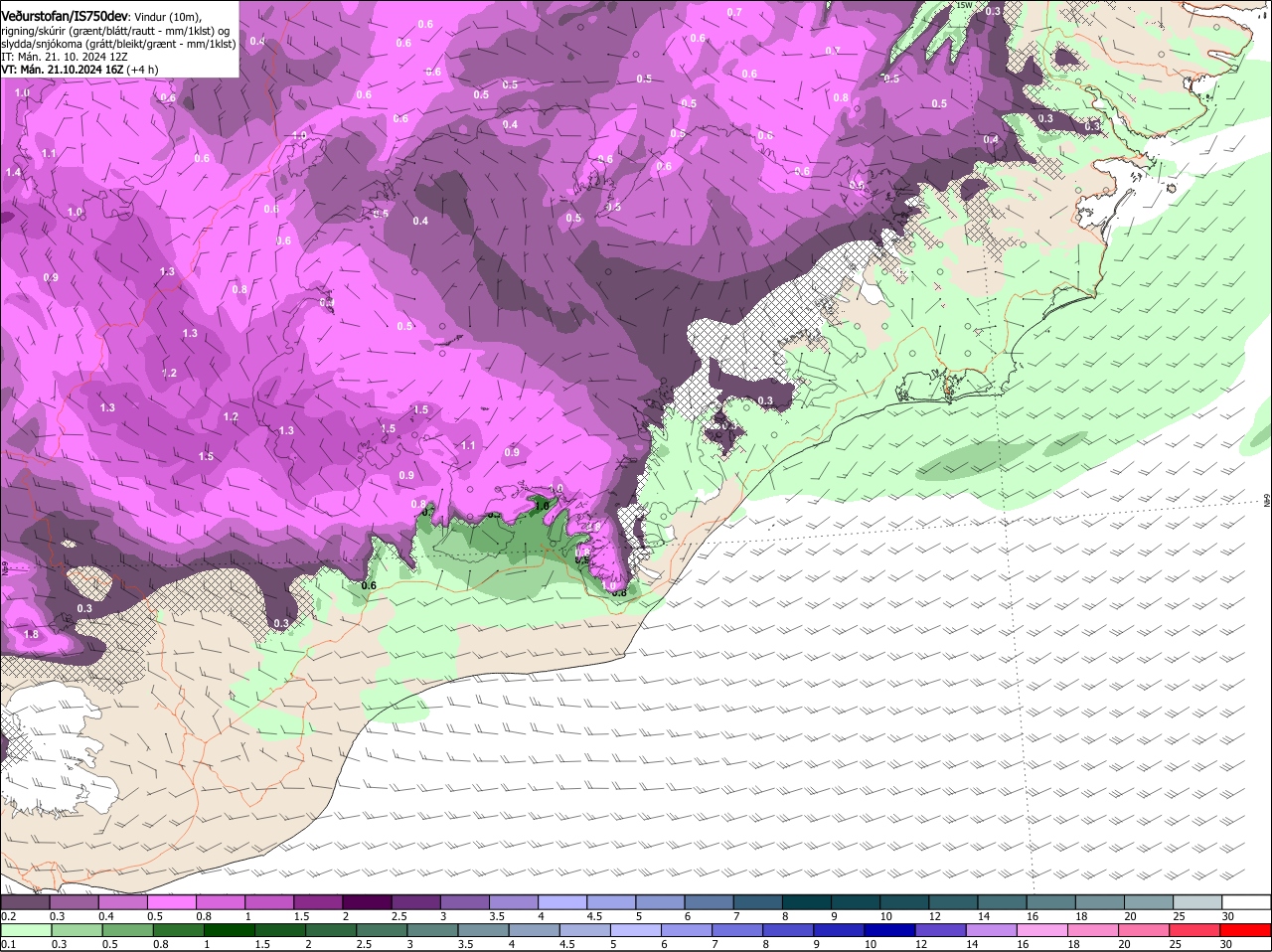Viewport: 1272px width, 952px height.
Task: Click the bottom-row swatch between 3.5 and 4
Action: (486, 930)
